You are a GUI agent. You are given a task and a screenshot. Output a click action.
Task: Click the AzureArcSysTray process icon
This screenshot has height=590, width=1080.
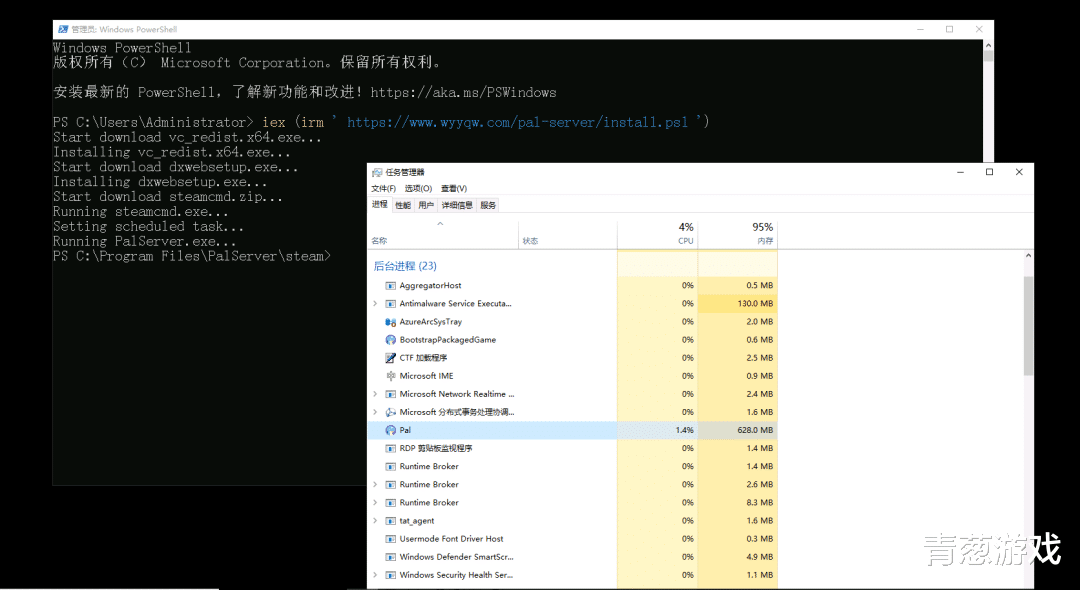pyautogui.click(x=391, y=322)
